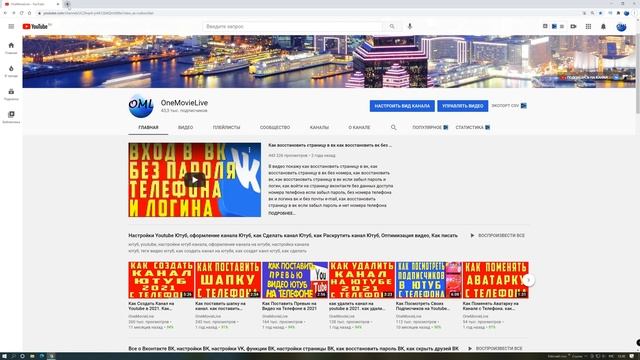Activate voice search microphone
640x360 pixels.
tap(410, 27)
